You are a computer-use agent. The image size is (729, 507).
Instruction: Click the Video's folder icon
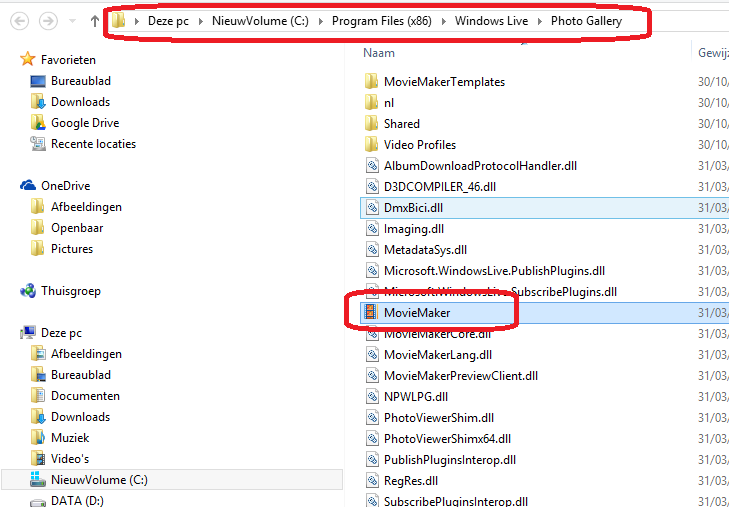tap(38, 459)
